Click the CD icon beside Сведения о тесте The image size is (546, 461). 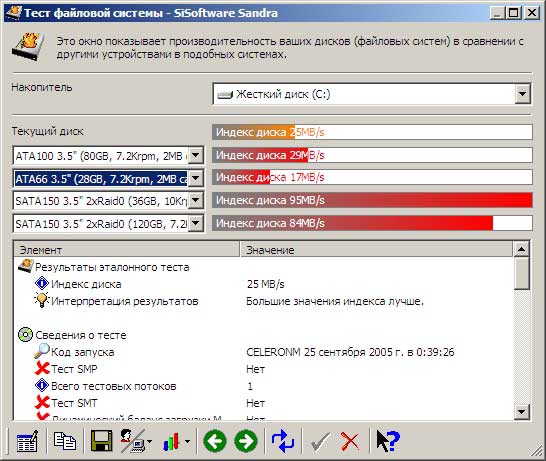tap(25, 335)
